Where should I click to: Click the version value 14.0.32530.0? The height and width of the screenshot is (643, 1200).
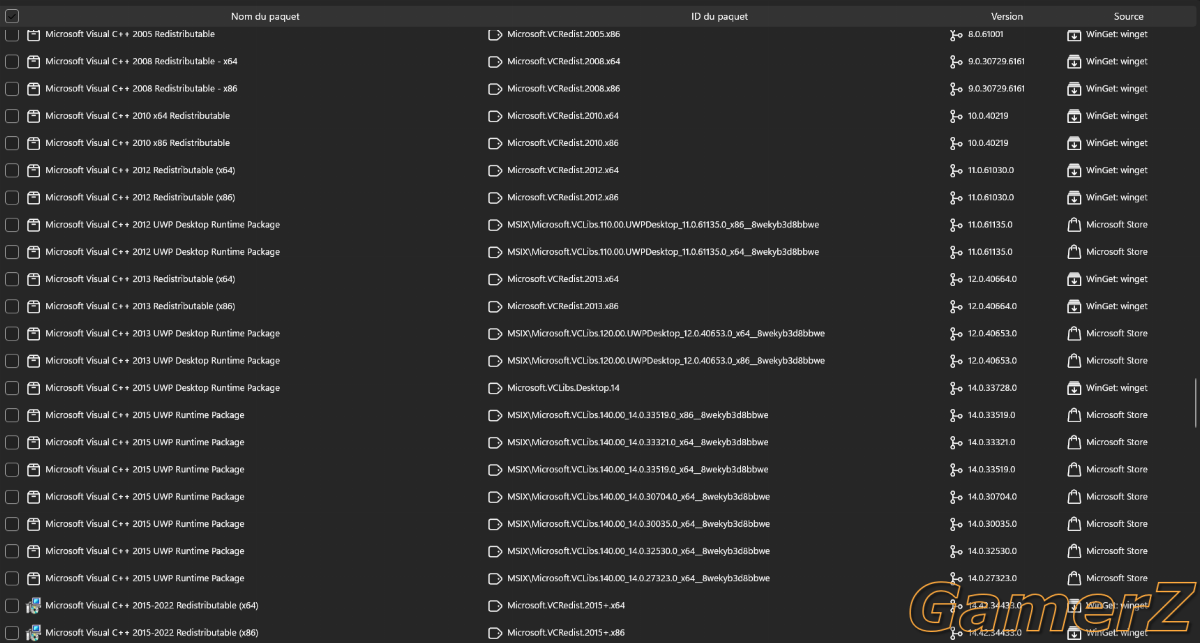[992, 551]
